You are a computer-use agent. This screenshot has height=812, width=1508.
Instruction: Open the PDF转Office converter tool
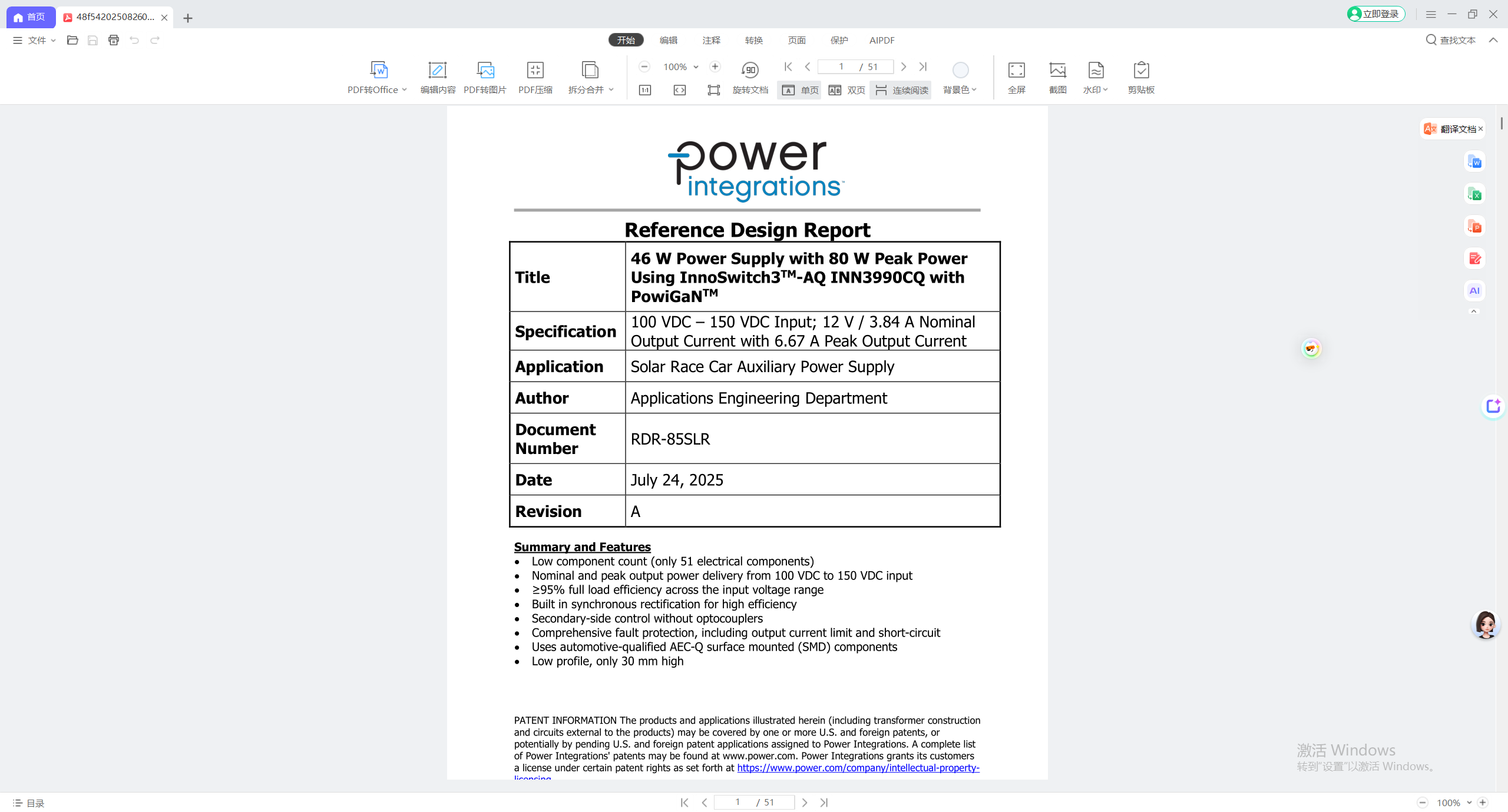378,77
